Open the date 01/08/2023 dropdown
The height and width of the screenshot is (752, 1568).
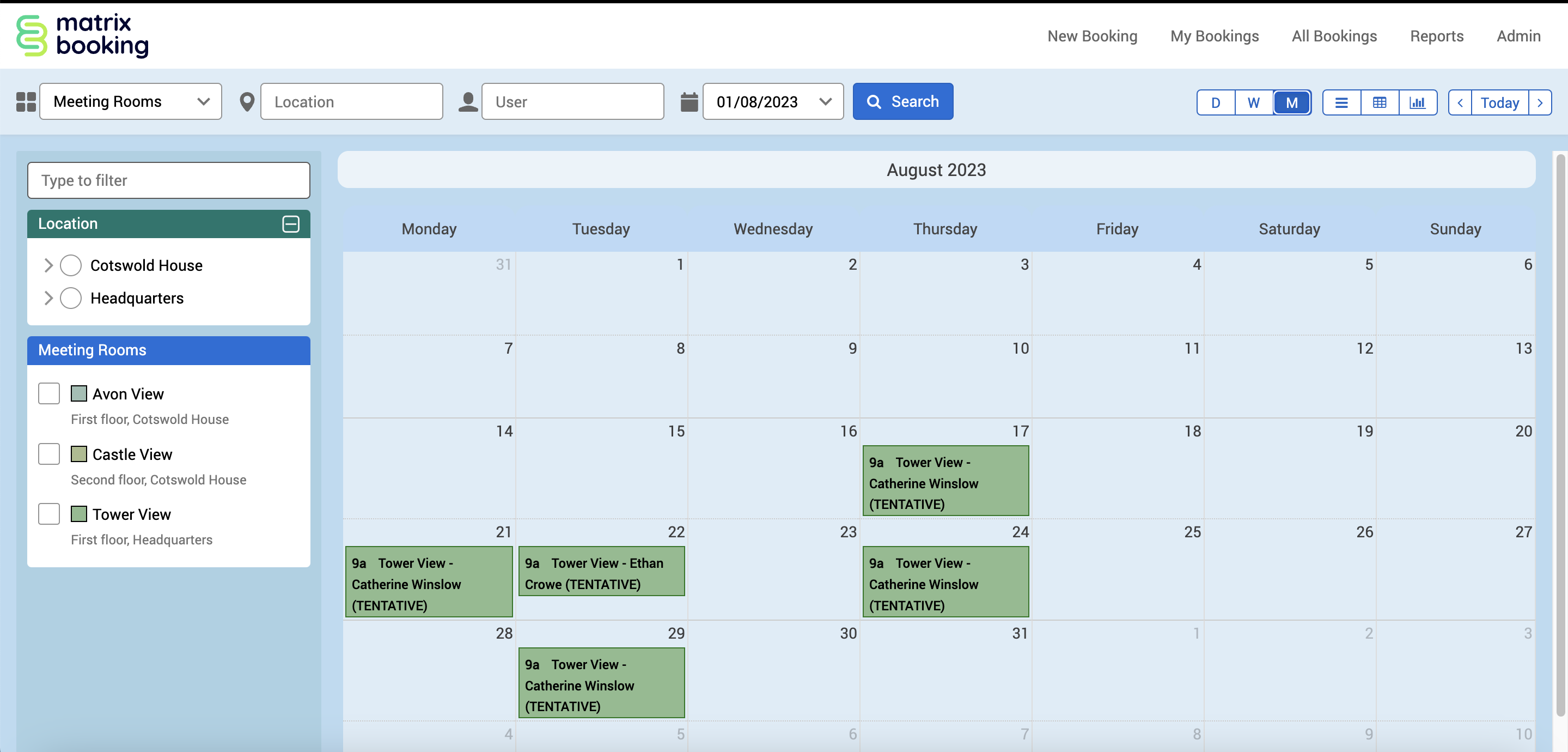pyautogui.click(x=772, y=102)
